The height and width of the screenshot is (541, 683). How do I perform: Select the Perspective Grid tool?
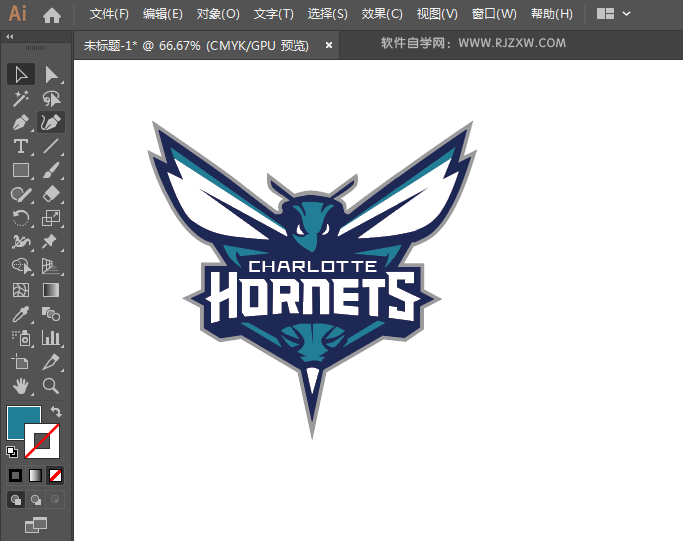(51, 266)
